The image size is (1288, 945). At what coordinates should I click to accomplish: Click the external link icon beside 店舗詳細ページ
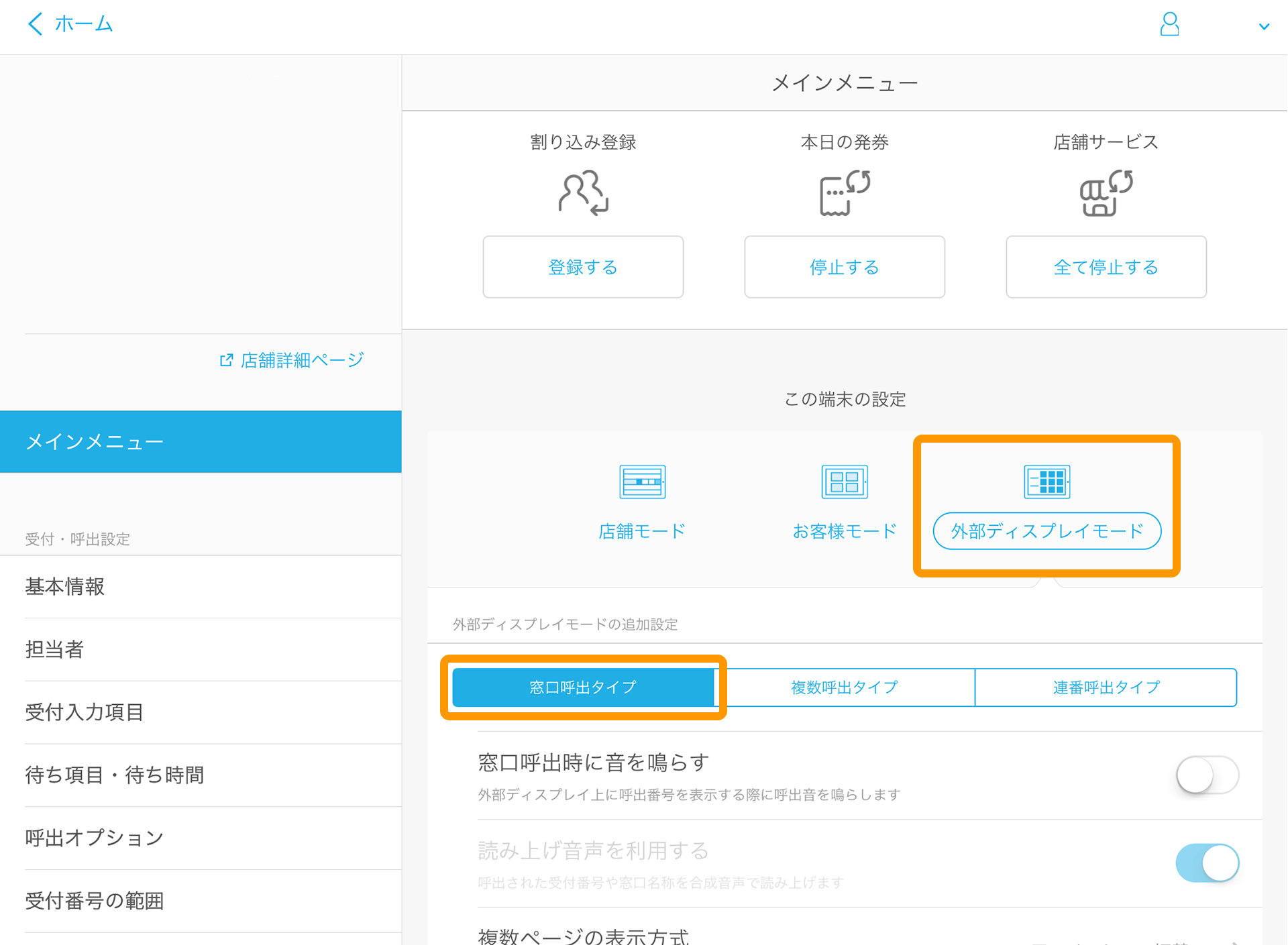[x=227, y=360]
